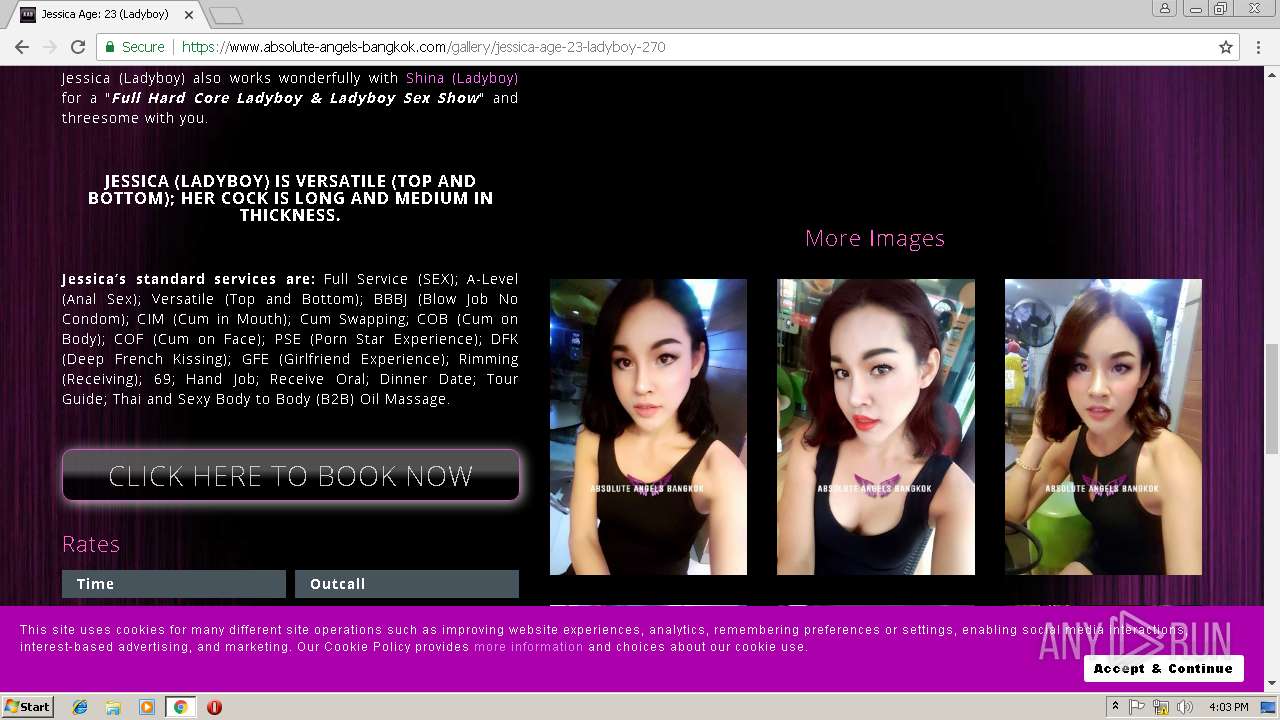Open the Chrome menu (three dots)
The width and height of the screenshot is (1280, 720).
1259,47
